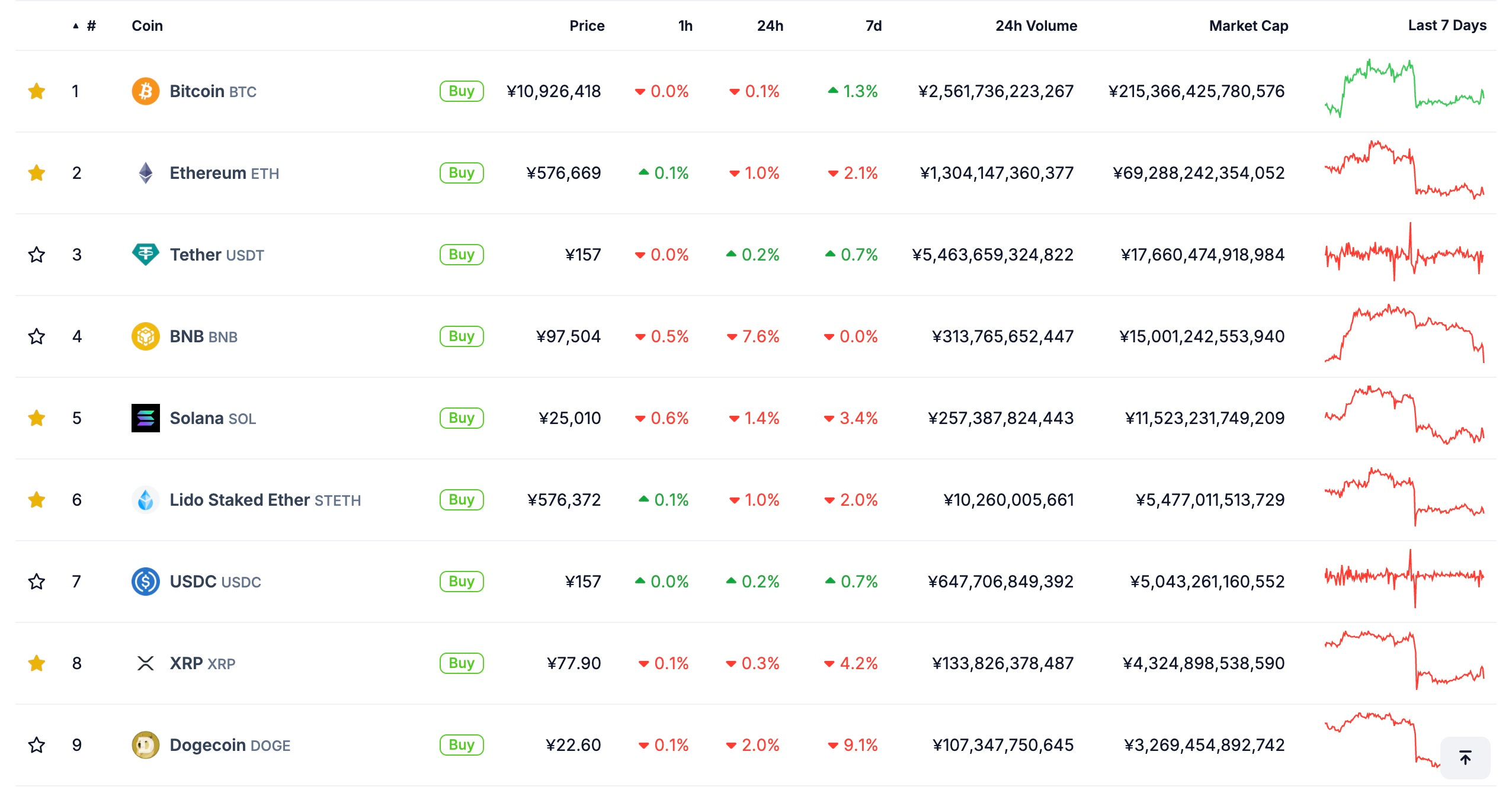1512x790 pixels.
Task: Star USDC as a favorite
Action: (x=37, y=582)
